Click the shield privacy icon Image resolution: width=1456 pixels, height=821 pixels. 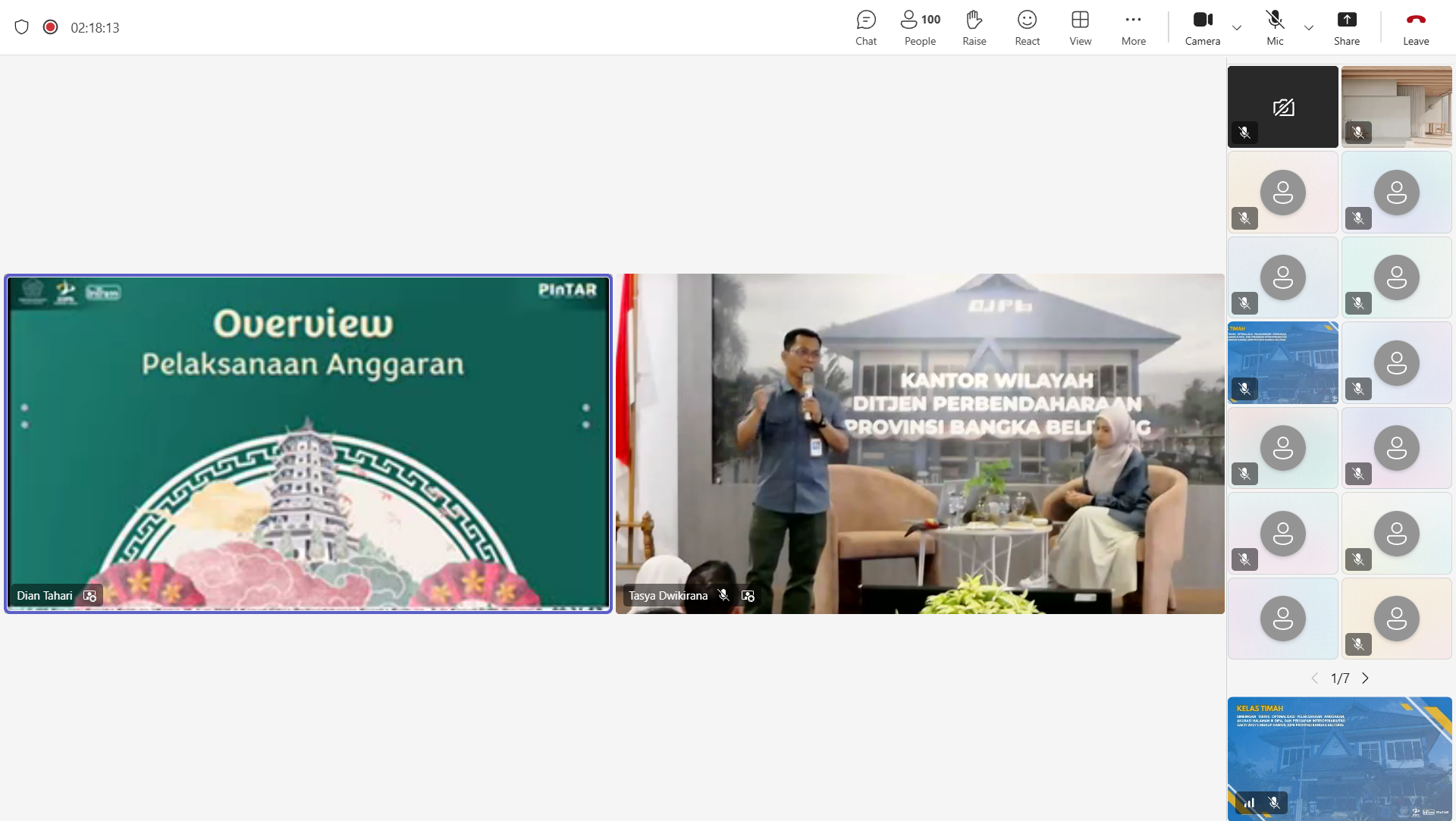(22, 27)
